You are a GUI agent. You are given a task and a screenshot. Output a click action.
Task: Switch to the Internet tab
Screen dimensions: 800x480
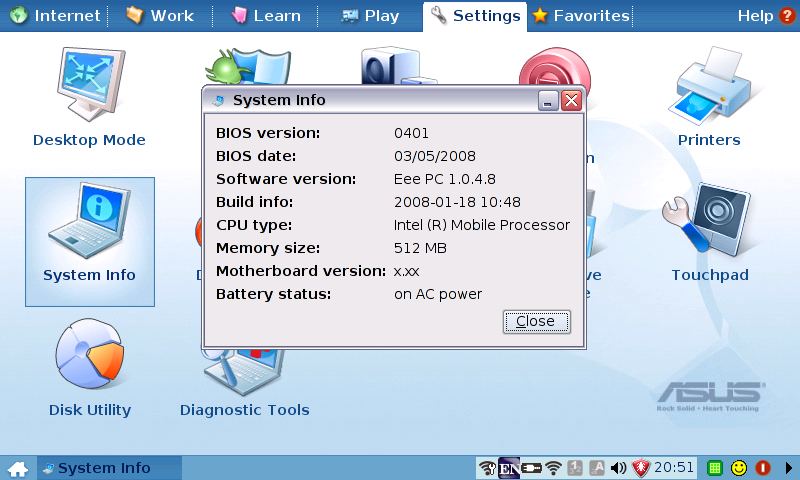click(55, 16)
